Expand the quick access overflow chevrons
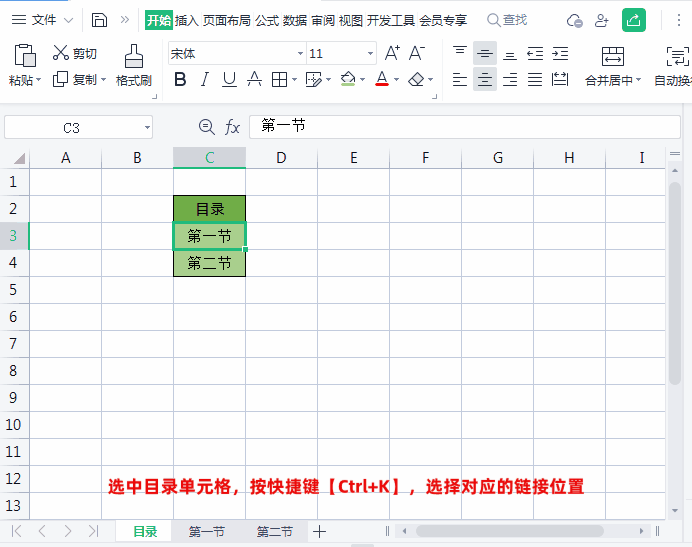 125,20
